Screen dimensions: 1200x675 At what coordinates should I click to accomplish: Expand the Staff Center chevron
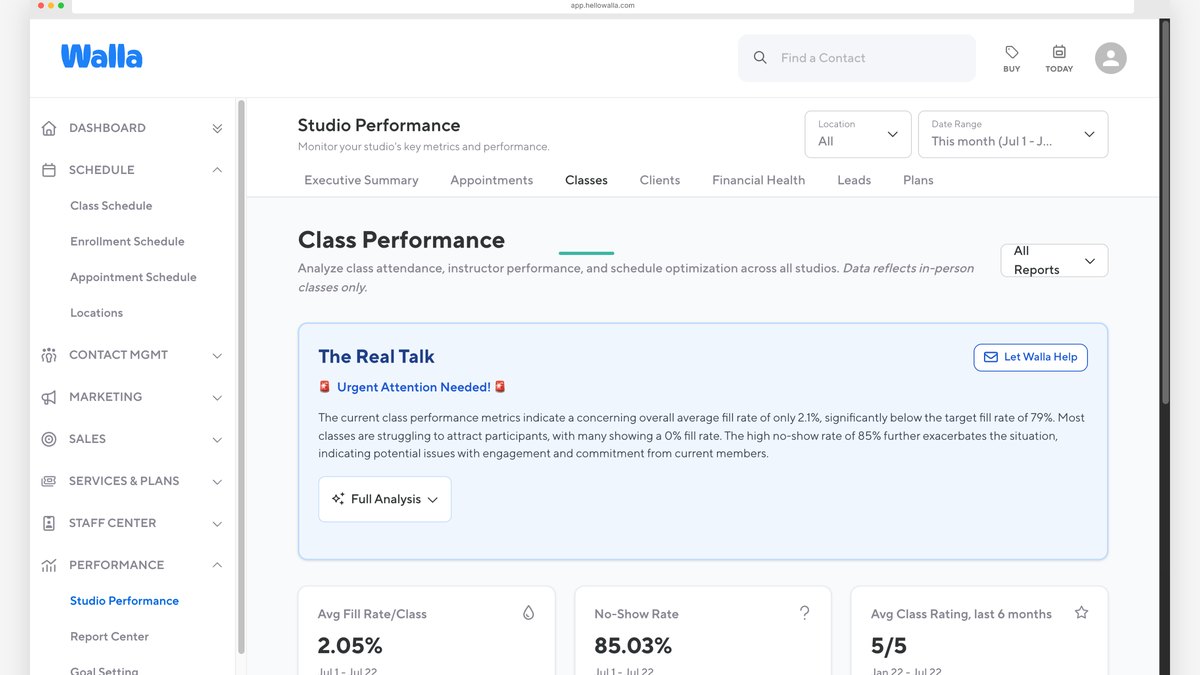[x=217, y=523]
